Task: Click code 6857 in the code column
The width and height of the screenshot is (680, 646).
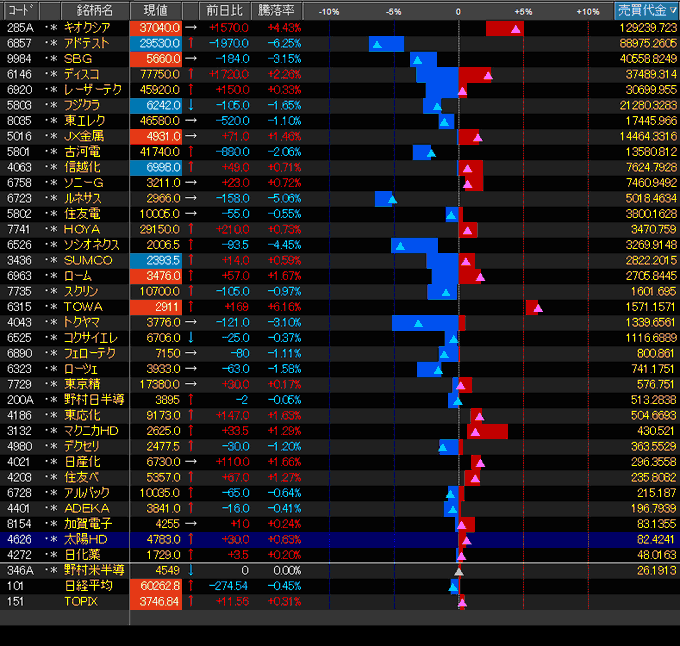Action: pos(19,43)
